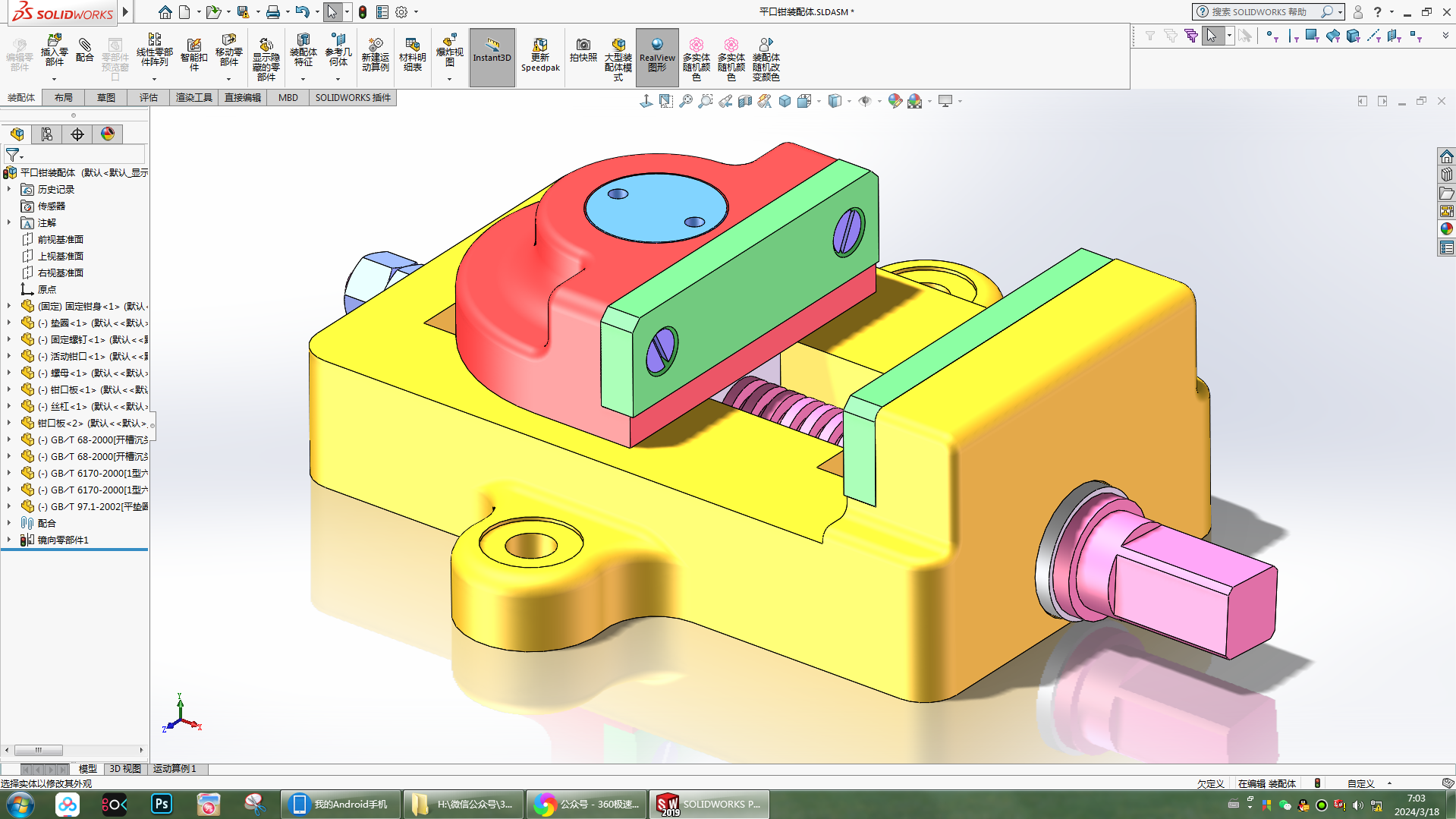Open Display Style dropdown arrow
The image size is (1456, 819).
[x=849, y=101]
